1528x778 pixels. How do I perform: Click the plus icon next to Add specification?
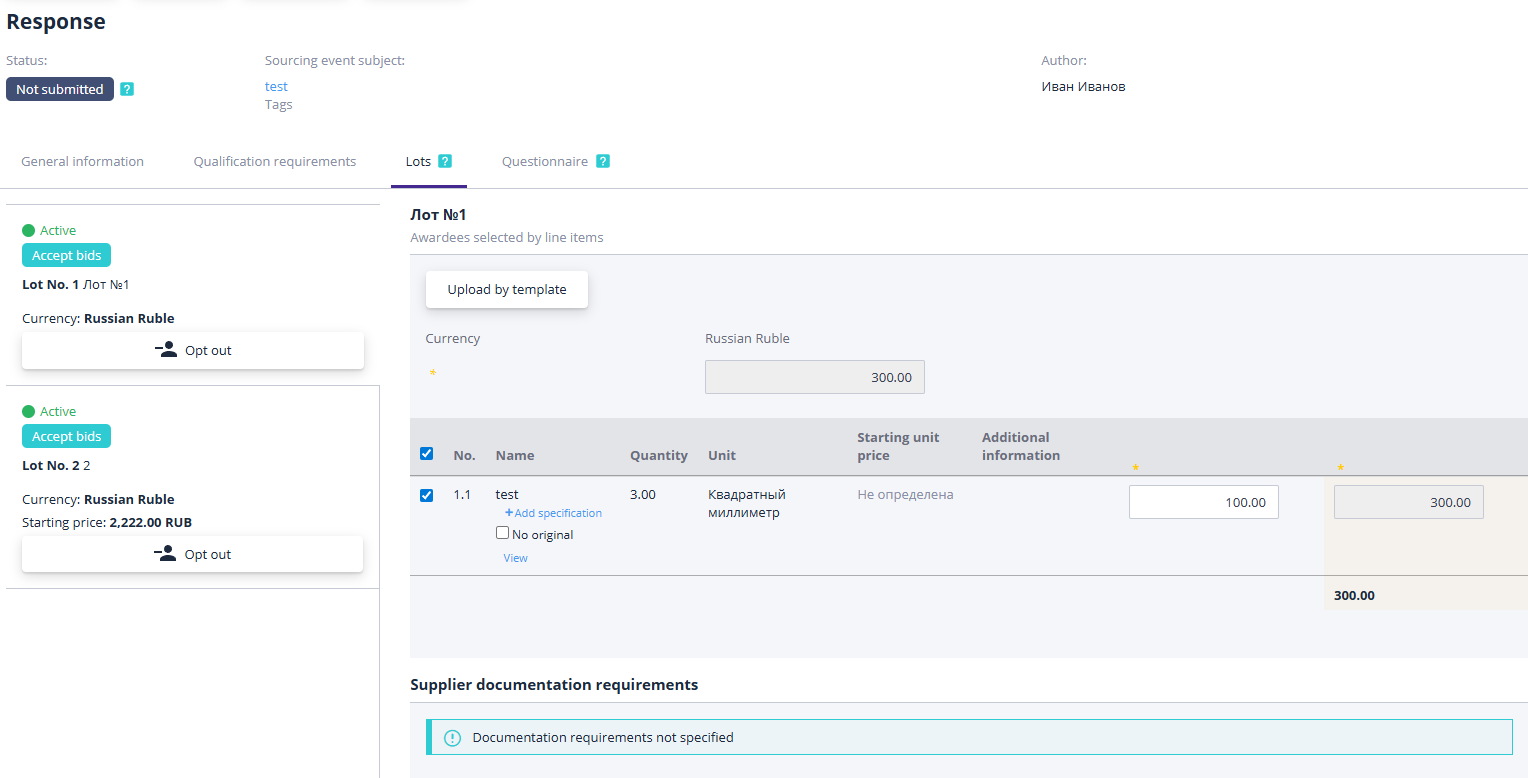[511, 512]
